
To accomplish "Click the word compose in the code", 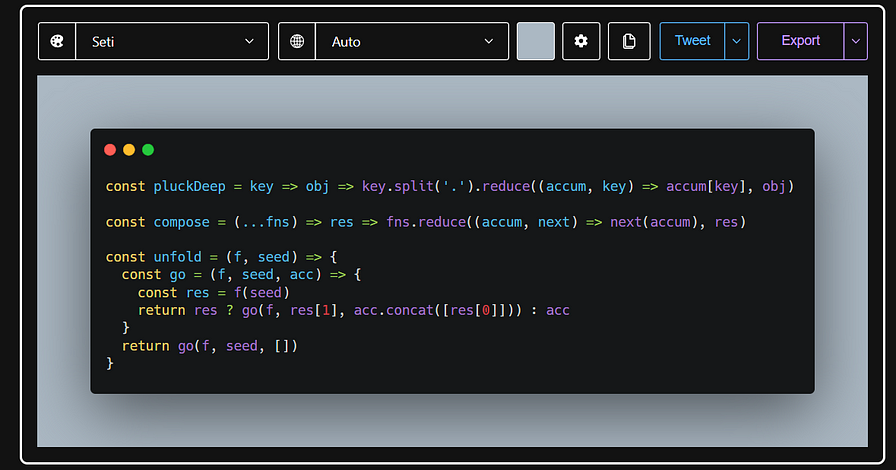I will [181, 222].
